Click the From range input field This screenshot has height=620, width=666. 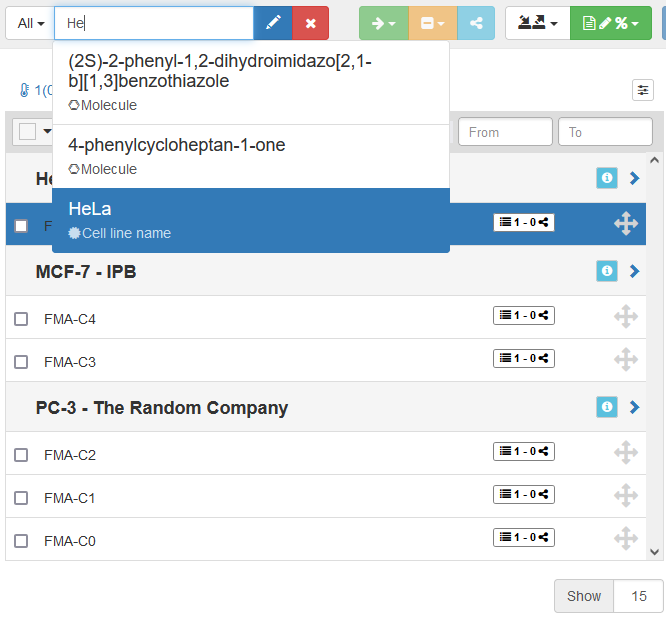(504, 132)
